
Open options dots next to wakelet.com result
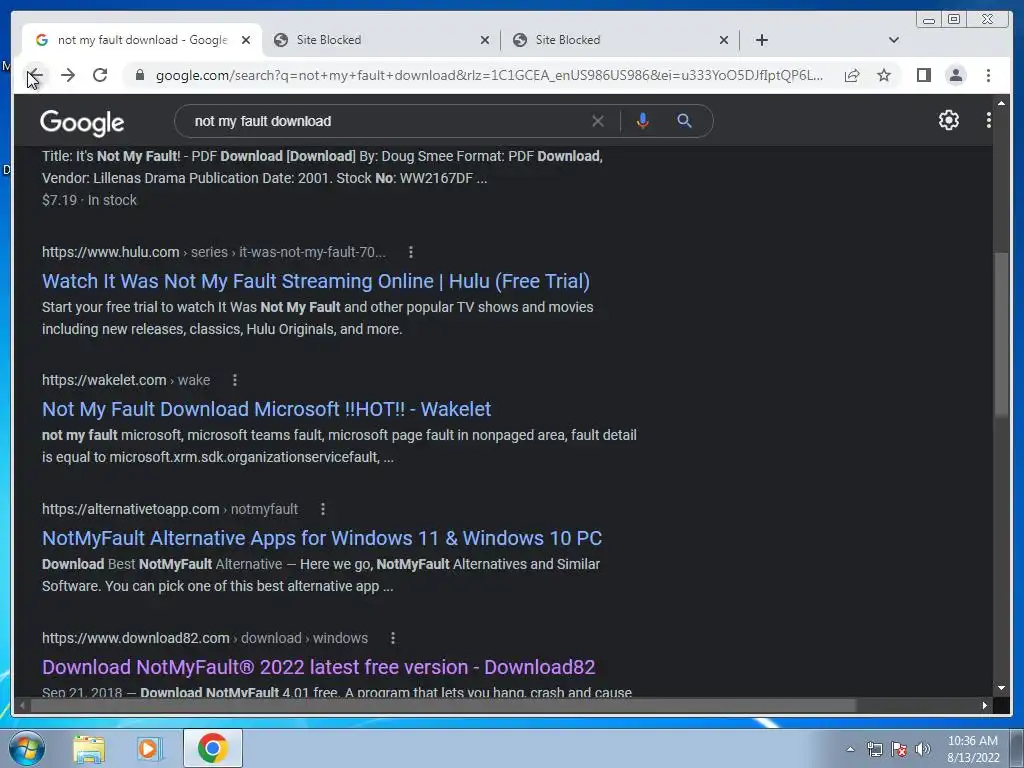[x=234, y=380]
